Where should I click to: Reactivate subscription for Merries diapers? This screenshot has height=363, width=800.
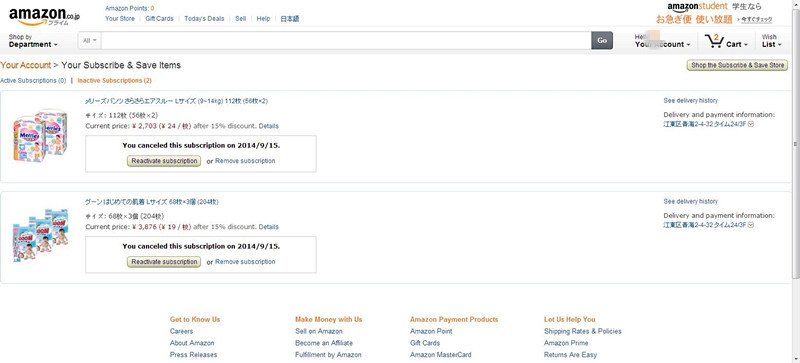click(x=163, y=161)
